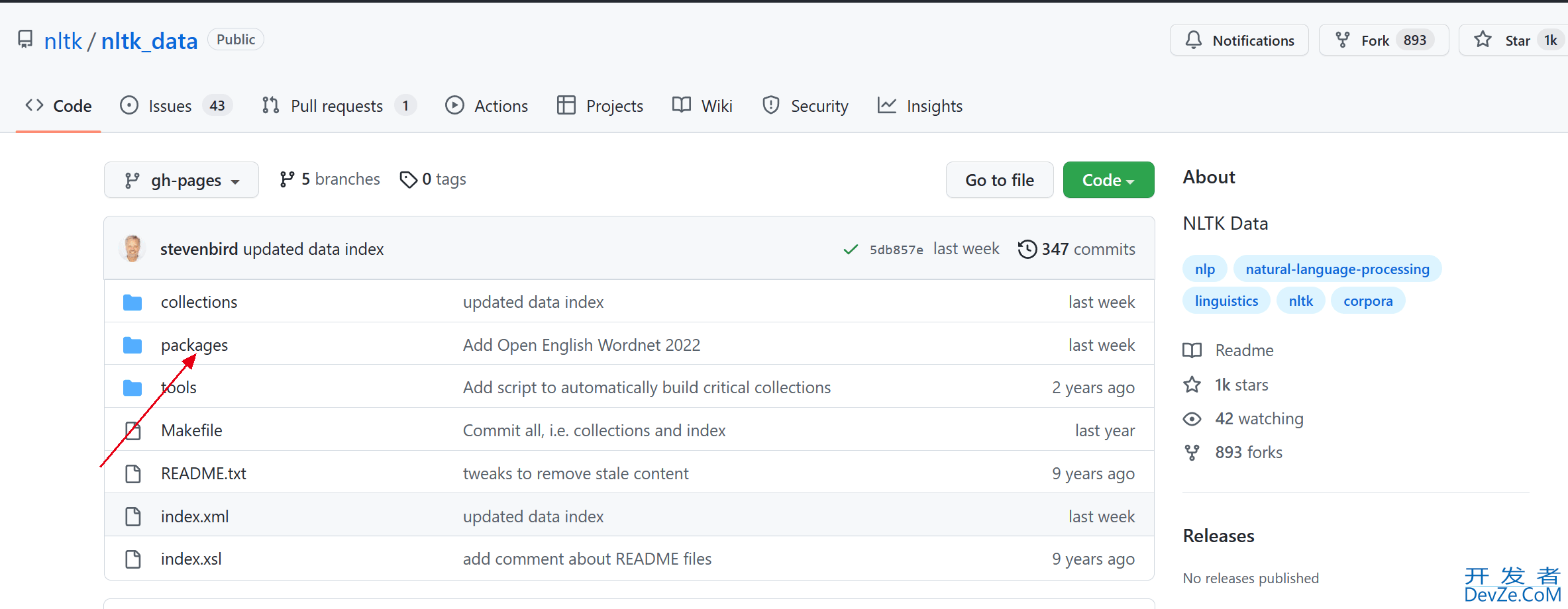Click the collections folder icon
Screen dimensions: 1568x609
(132, 303)
